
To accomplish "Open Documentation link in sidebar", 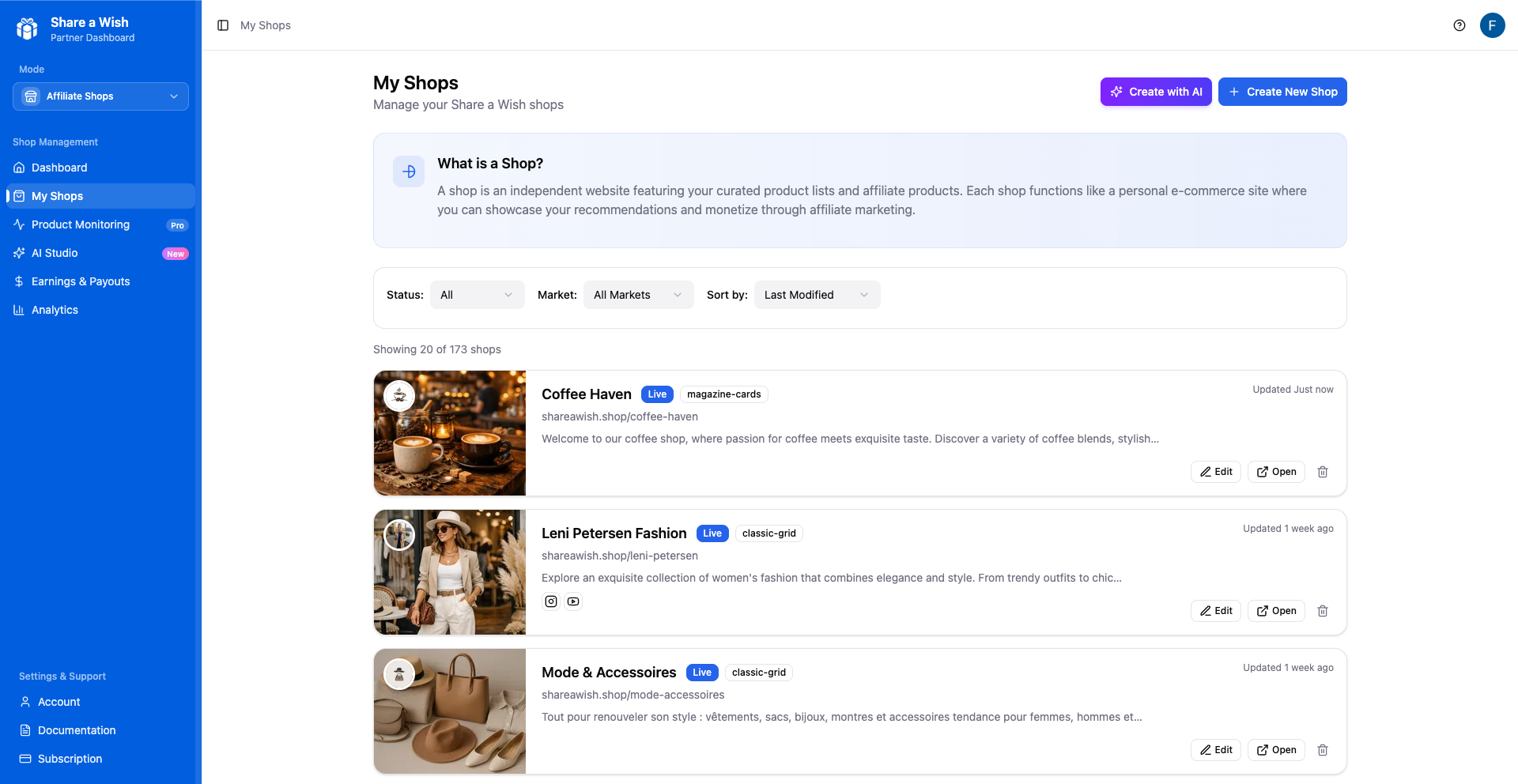I will 100,730.
